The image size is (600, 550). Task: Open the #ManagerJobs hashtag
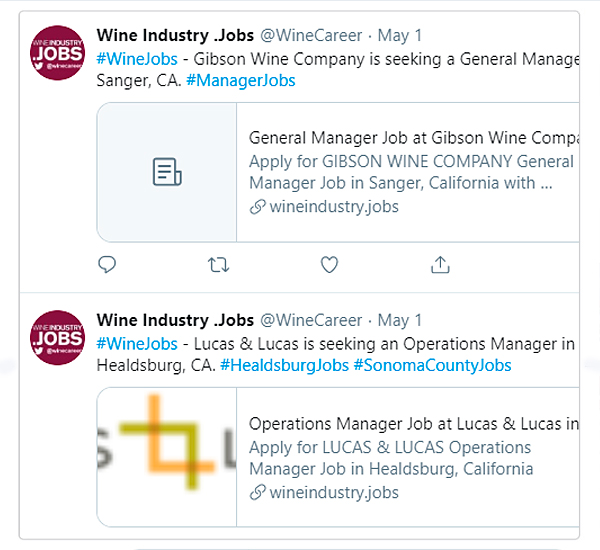point(241,81)
